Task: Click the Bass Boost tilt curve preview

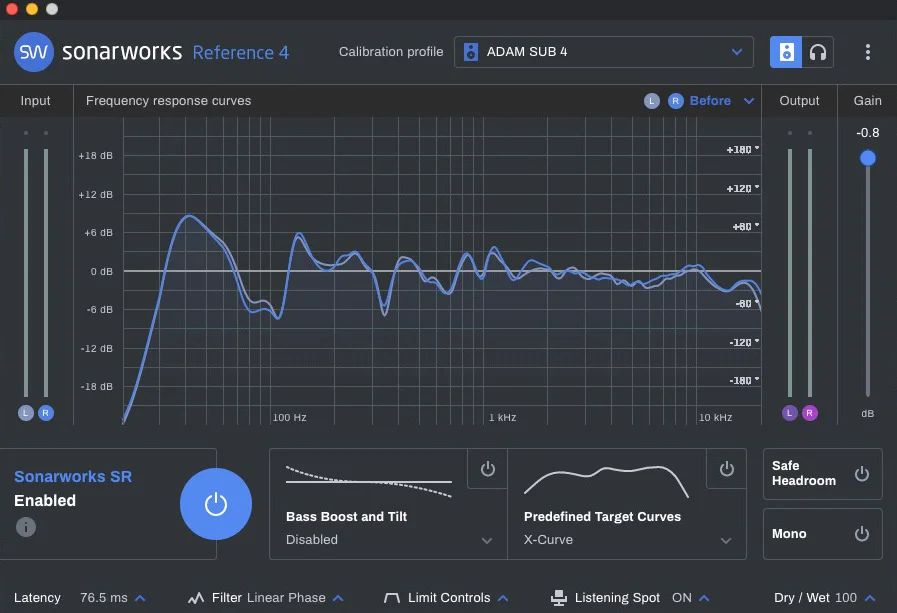Action: [369, 481]
